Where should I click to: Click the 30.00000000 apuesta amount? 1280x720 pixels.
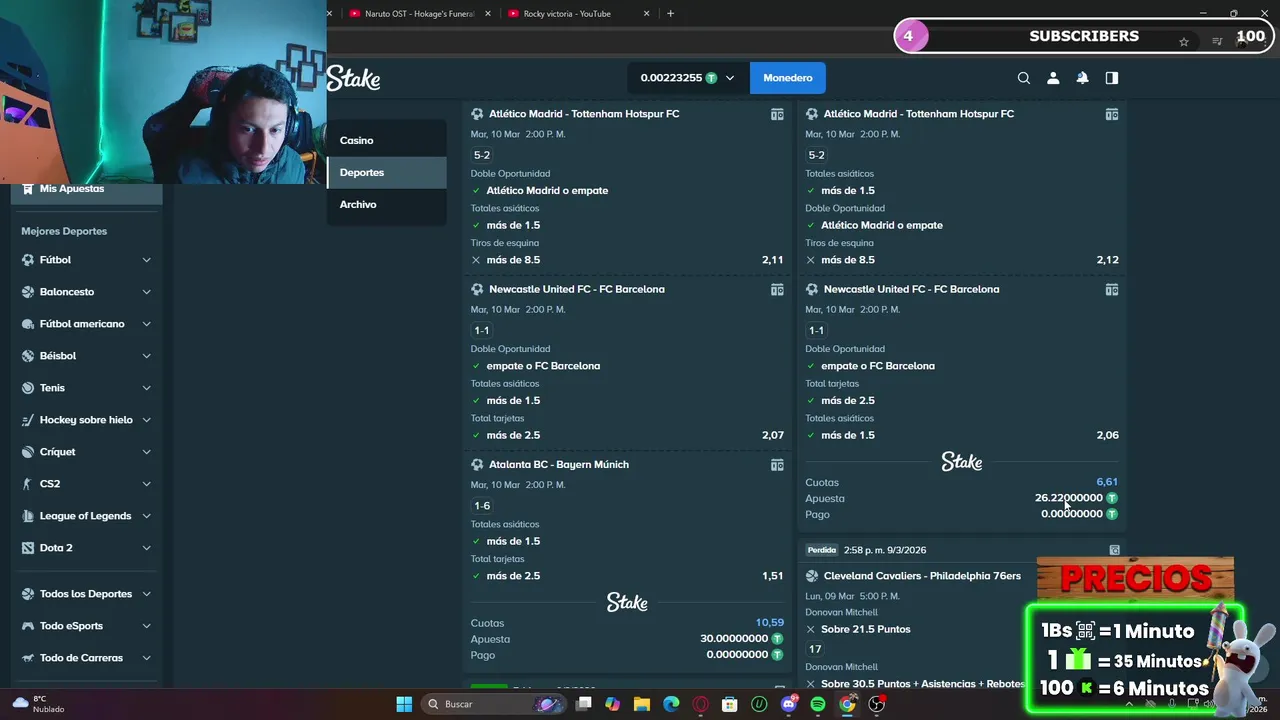734,639
